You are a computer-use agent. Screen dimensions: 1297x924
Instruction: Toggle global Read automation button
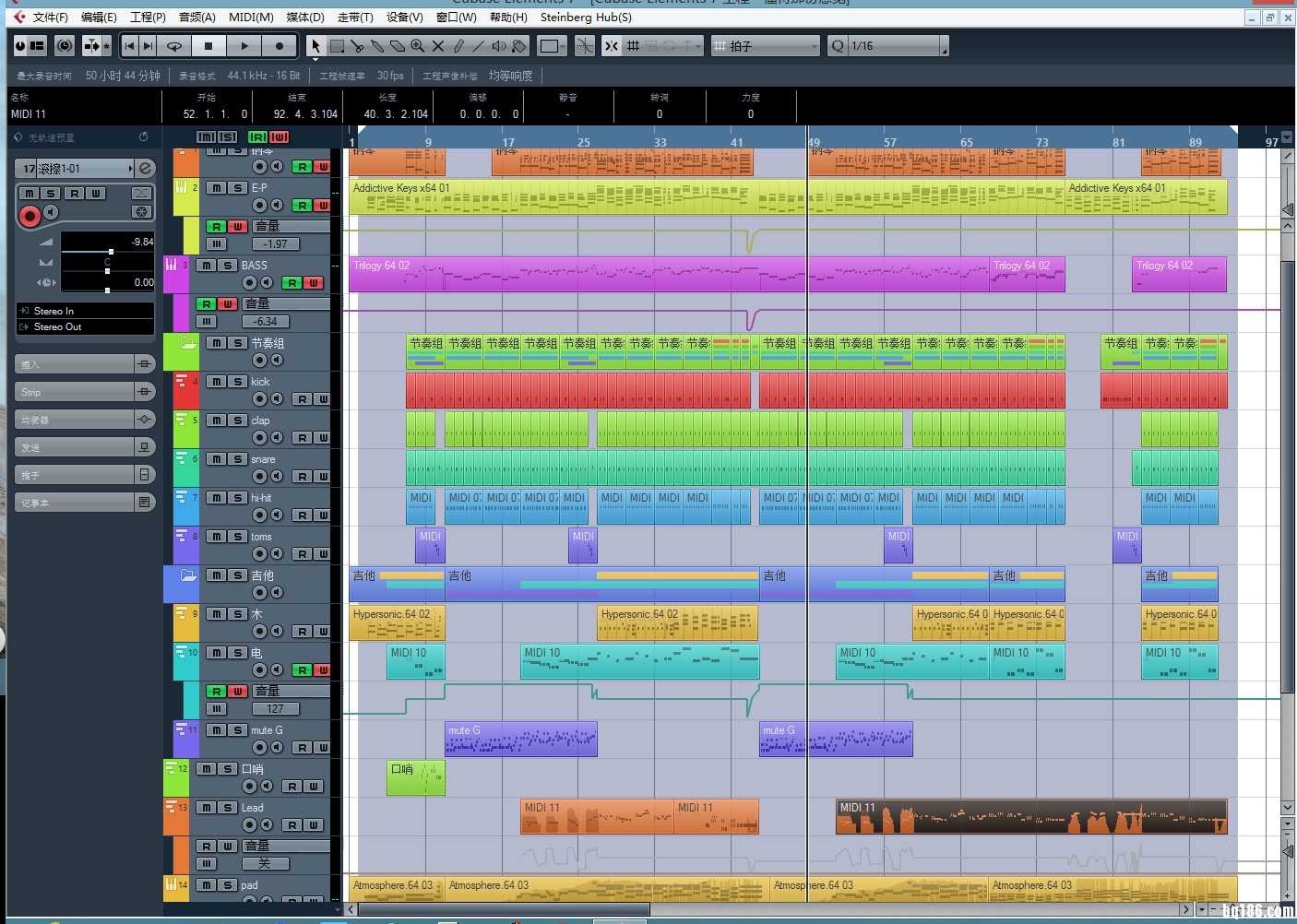pos(257,137)
